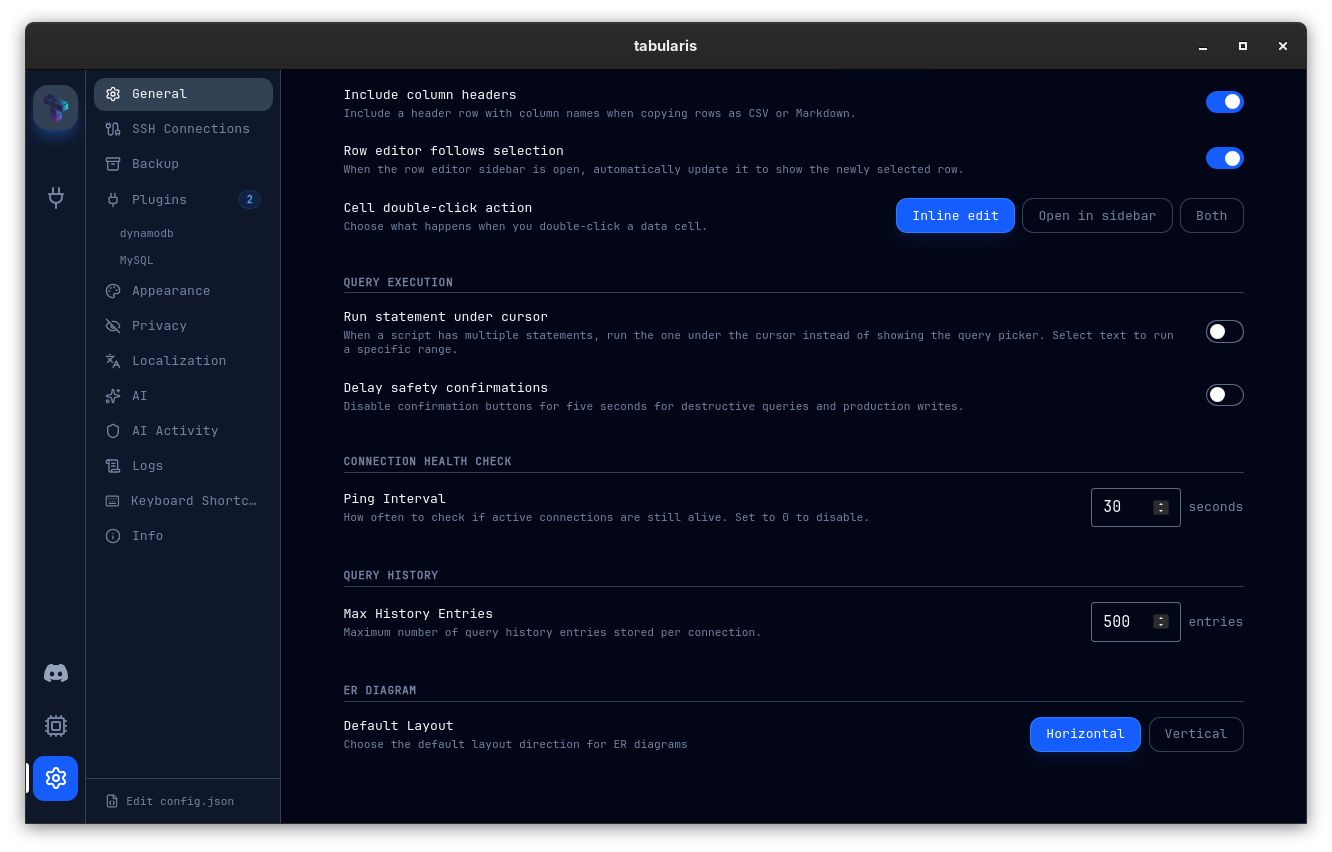
Task: Click the Keyboard Shortcuts keyboard icon
Action: coord(112,501)
